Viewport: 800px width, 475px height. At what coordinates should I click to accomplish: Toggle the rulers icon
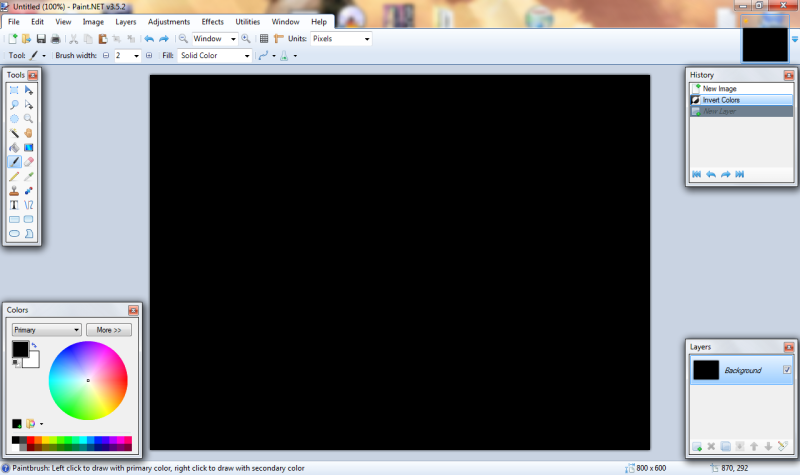(x=279, y=39)
